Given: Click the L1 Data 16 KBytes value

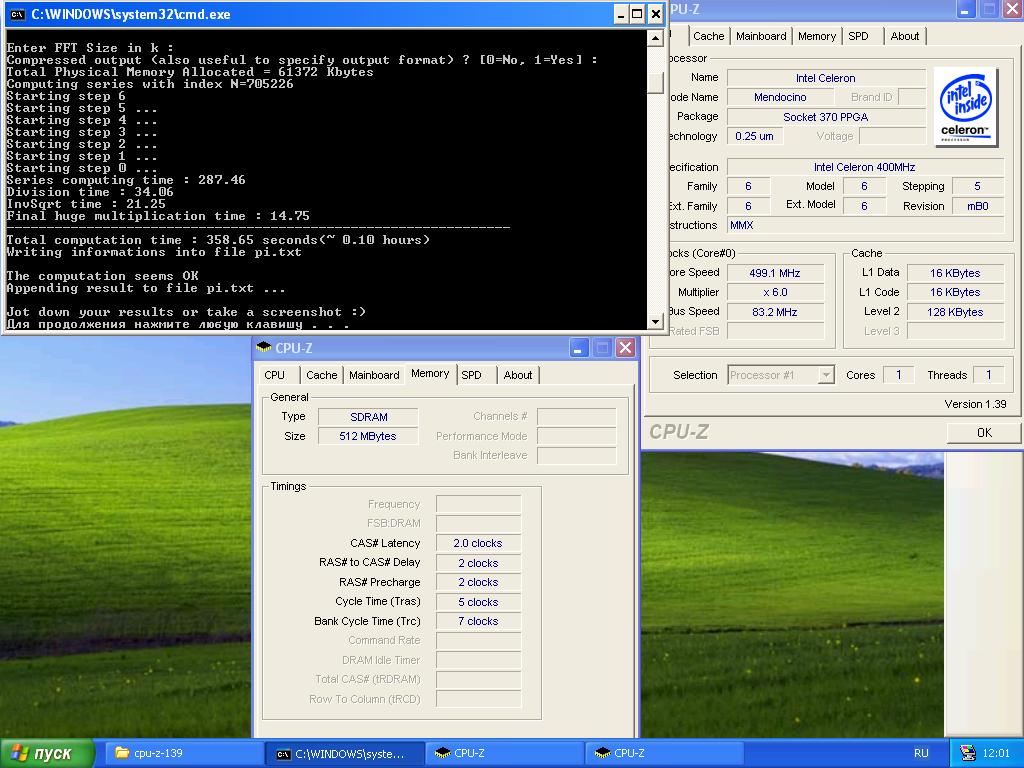Looking at the screenshot, I should [955, 273].
